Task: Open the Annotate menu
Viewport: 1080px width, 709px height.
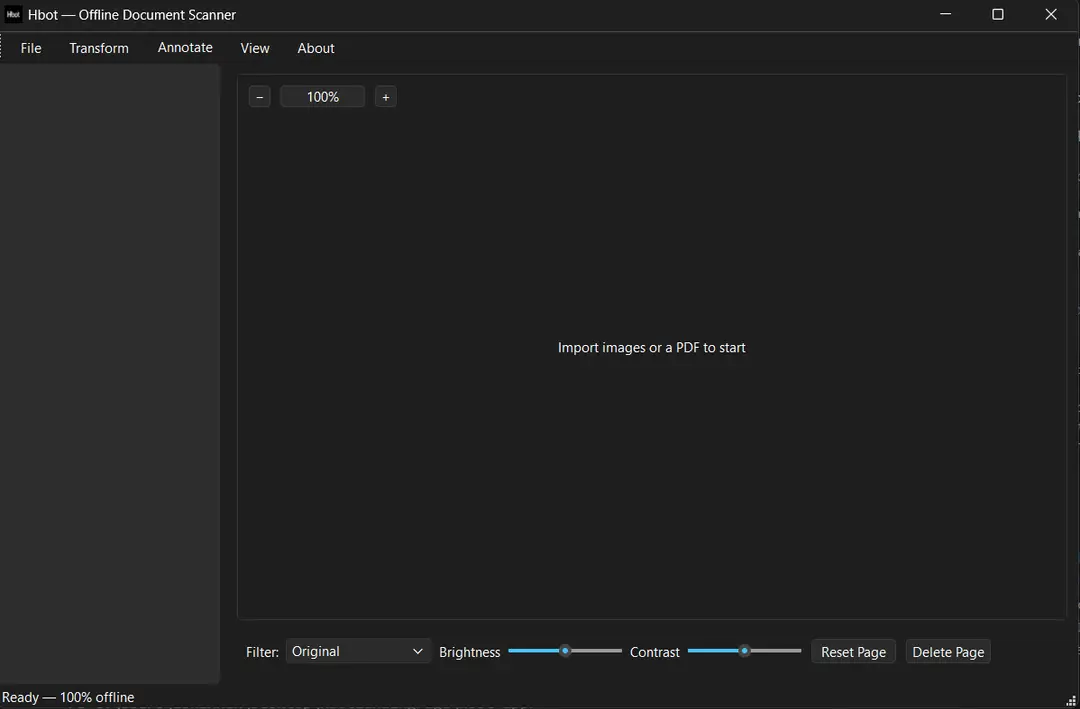Action: [185, 48]
